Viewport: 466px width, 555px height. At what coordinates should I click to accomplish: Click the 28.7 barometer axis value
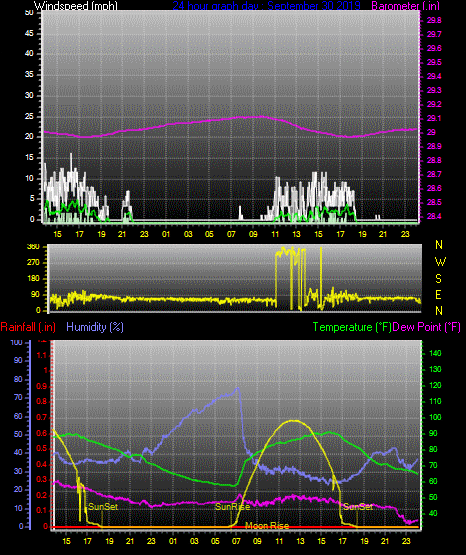[434, 174]
